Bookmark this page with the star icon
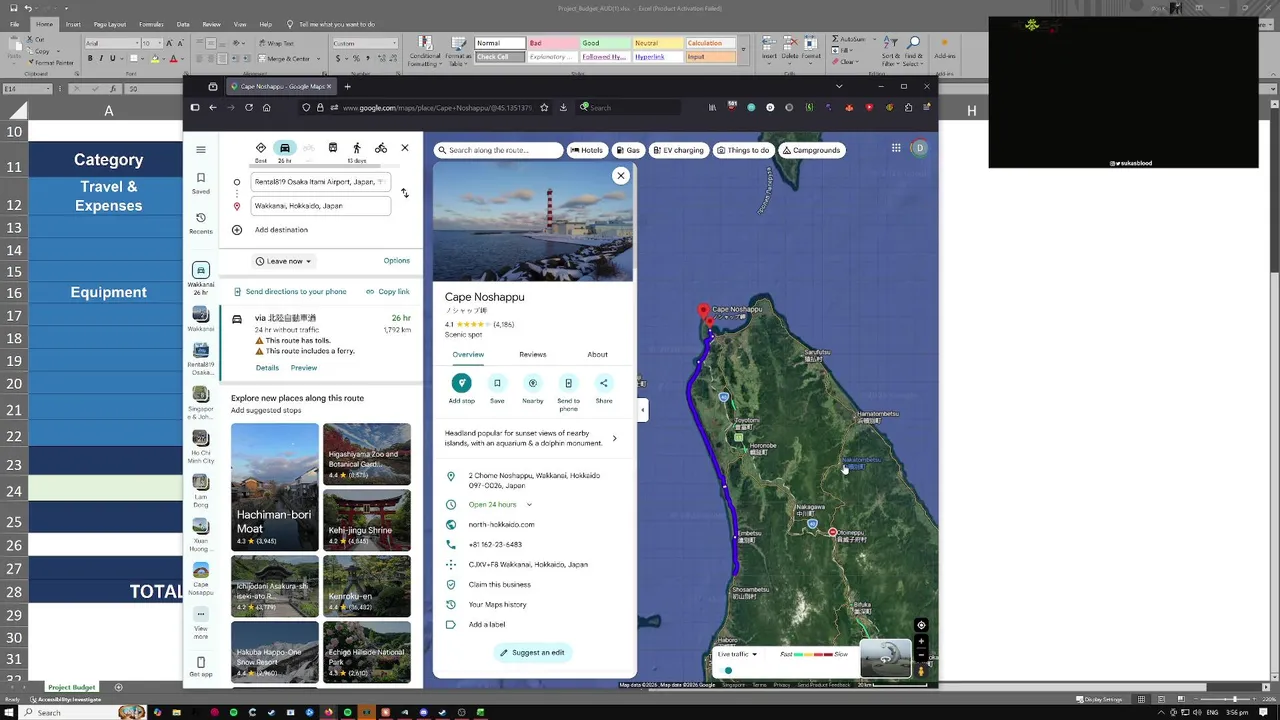This screenshot has height=720, width=1280. (x=544, y=108)
